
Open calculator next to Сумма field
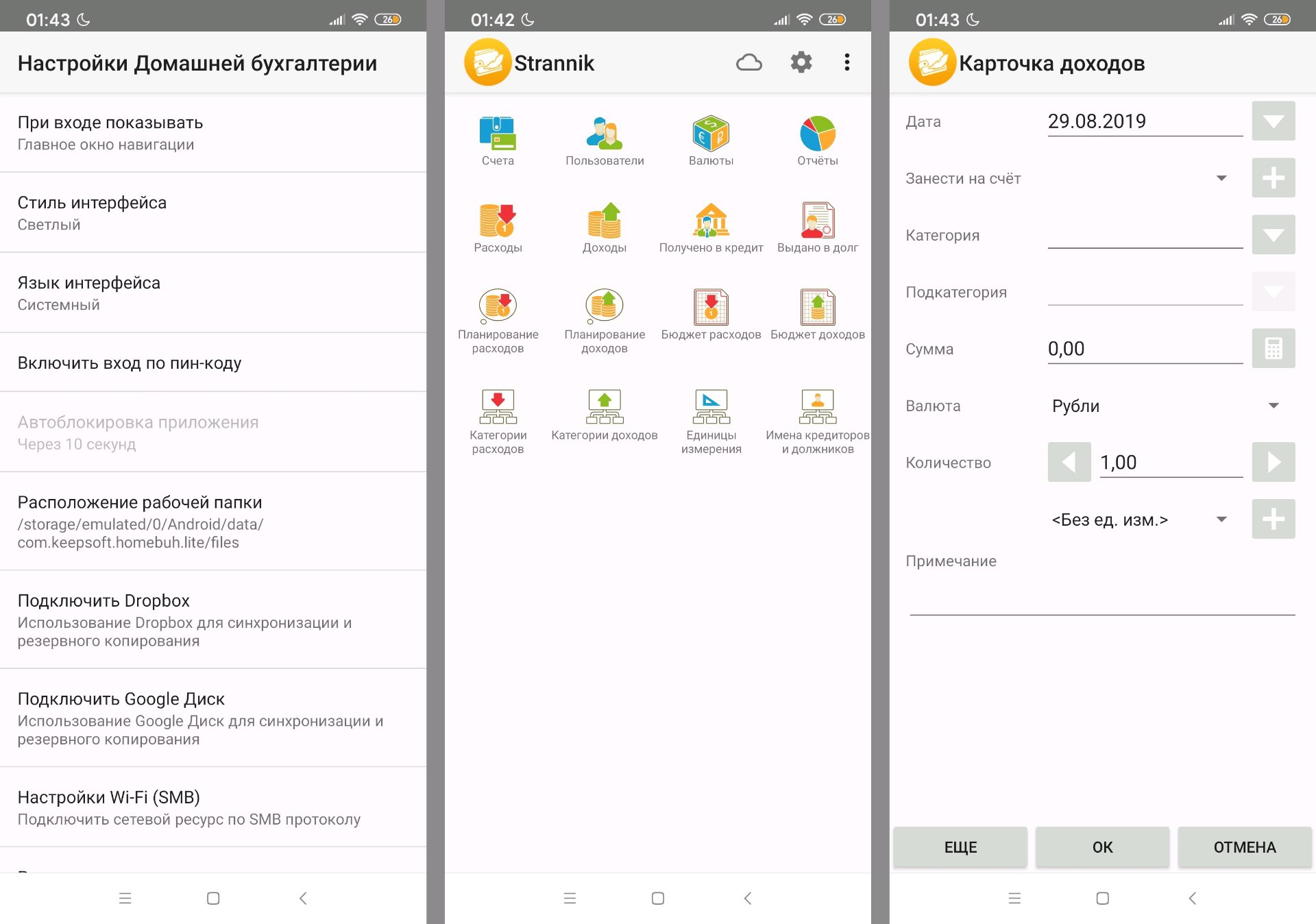pyautogui.click(x=1273, y=349)
